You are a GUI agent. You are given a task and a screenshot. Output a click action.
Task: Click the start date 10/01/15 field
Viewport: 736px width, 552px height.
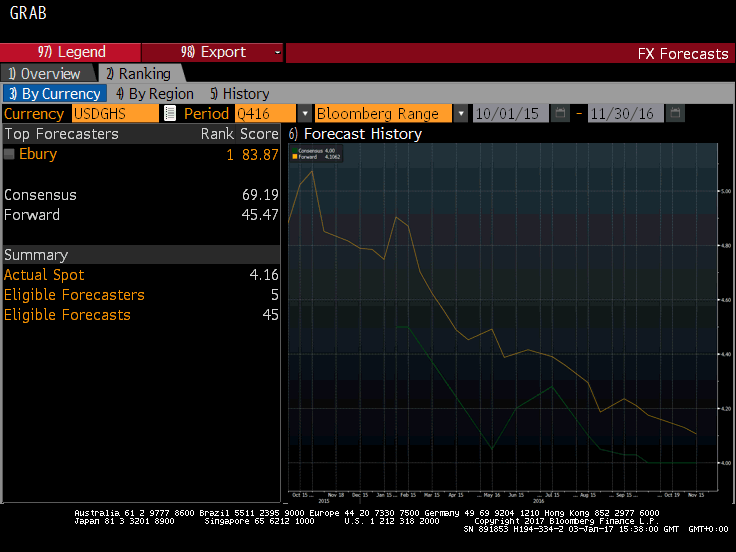coord(510,114)
